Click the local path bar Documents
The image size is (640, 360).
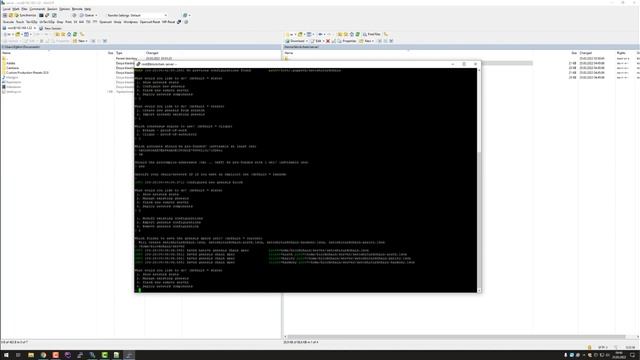(x=141, y=47)
